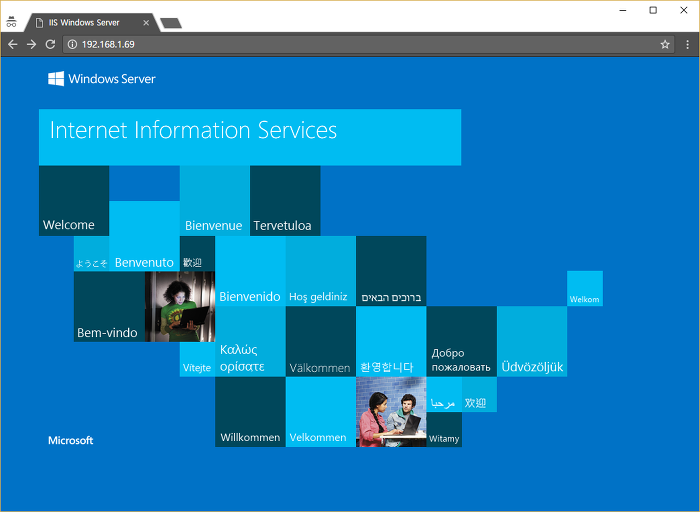This screenshot has width=700, height=512.
Task: Click the Hoş geldiniz tile
Action: point(321,271)
